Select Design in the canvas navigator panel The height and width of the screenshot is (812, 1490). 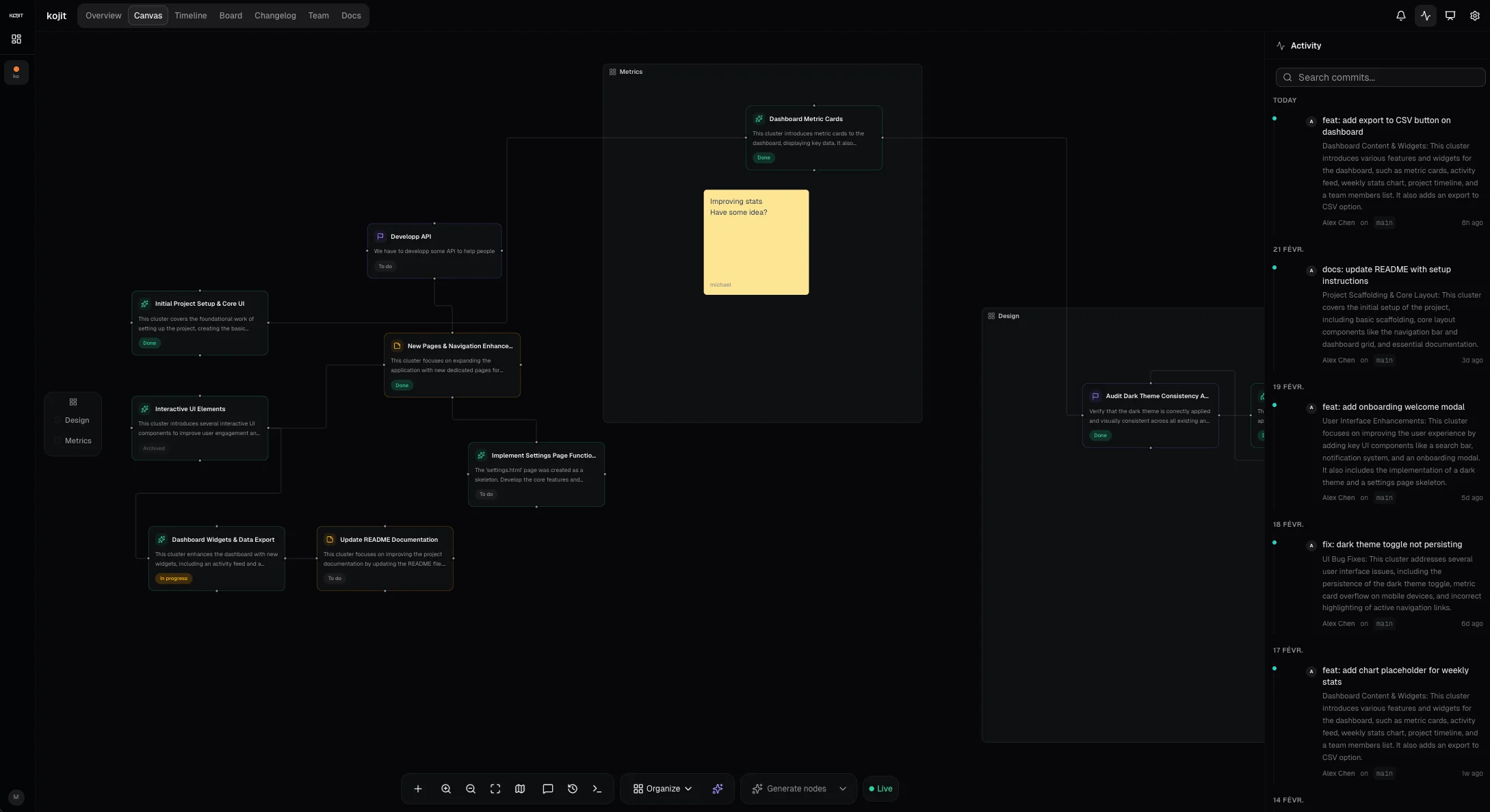click(x=77, y=420)
